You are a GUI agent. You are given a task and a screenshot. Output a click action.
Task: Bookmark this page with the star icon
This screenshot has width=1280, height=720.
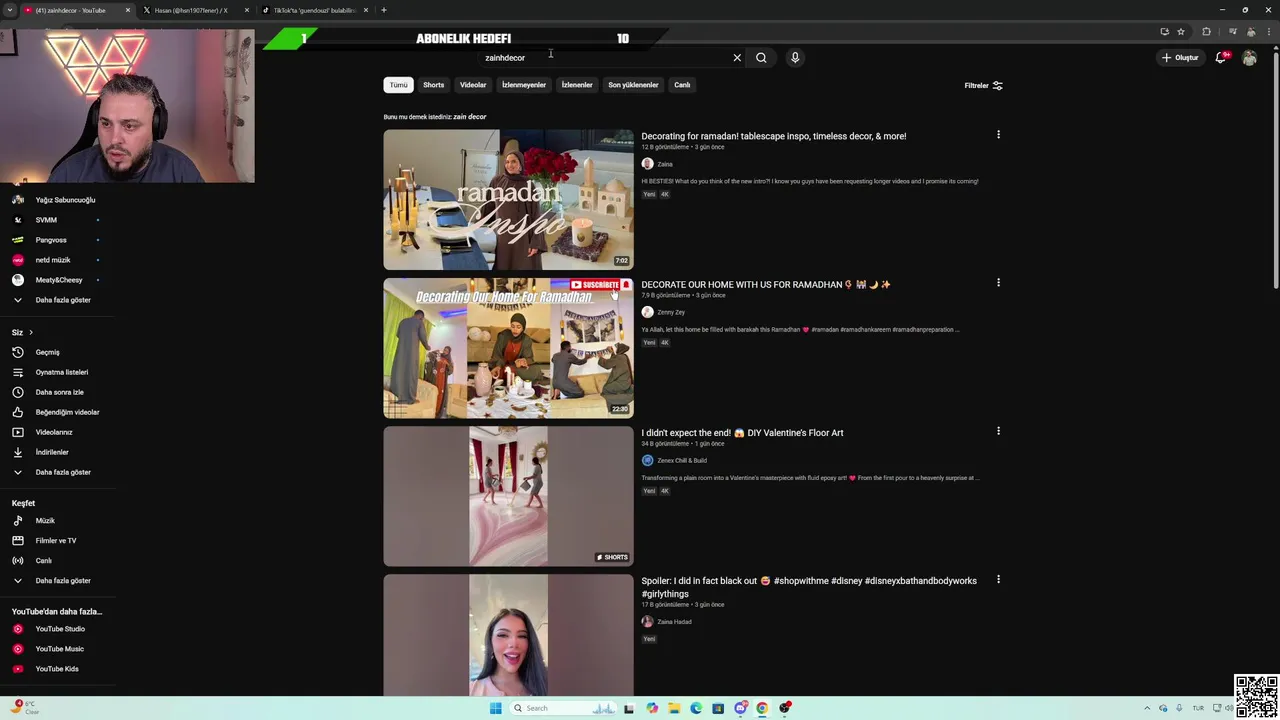click(1181, 32)
